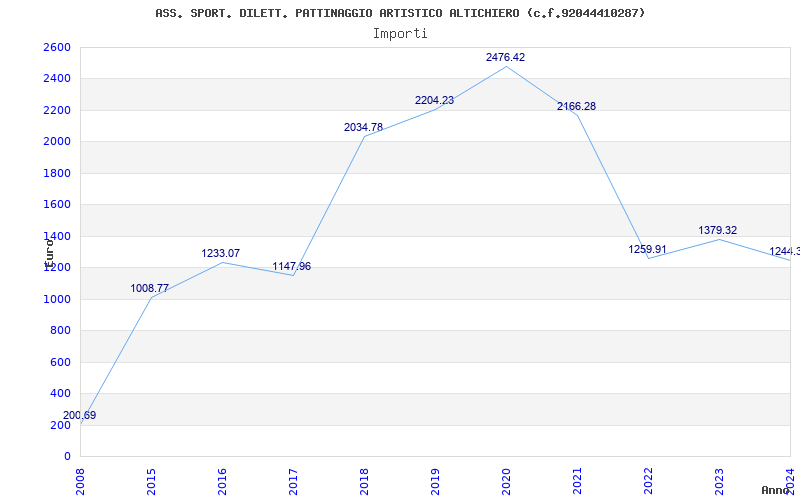Click data label 2204.23
800x500 pixels.
(434, 101)
